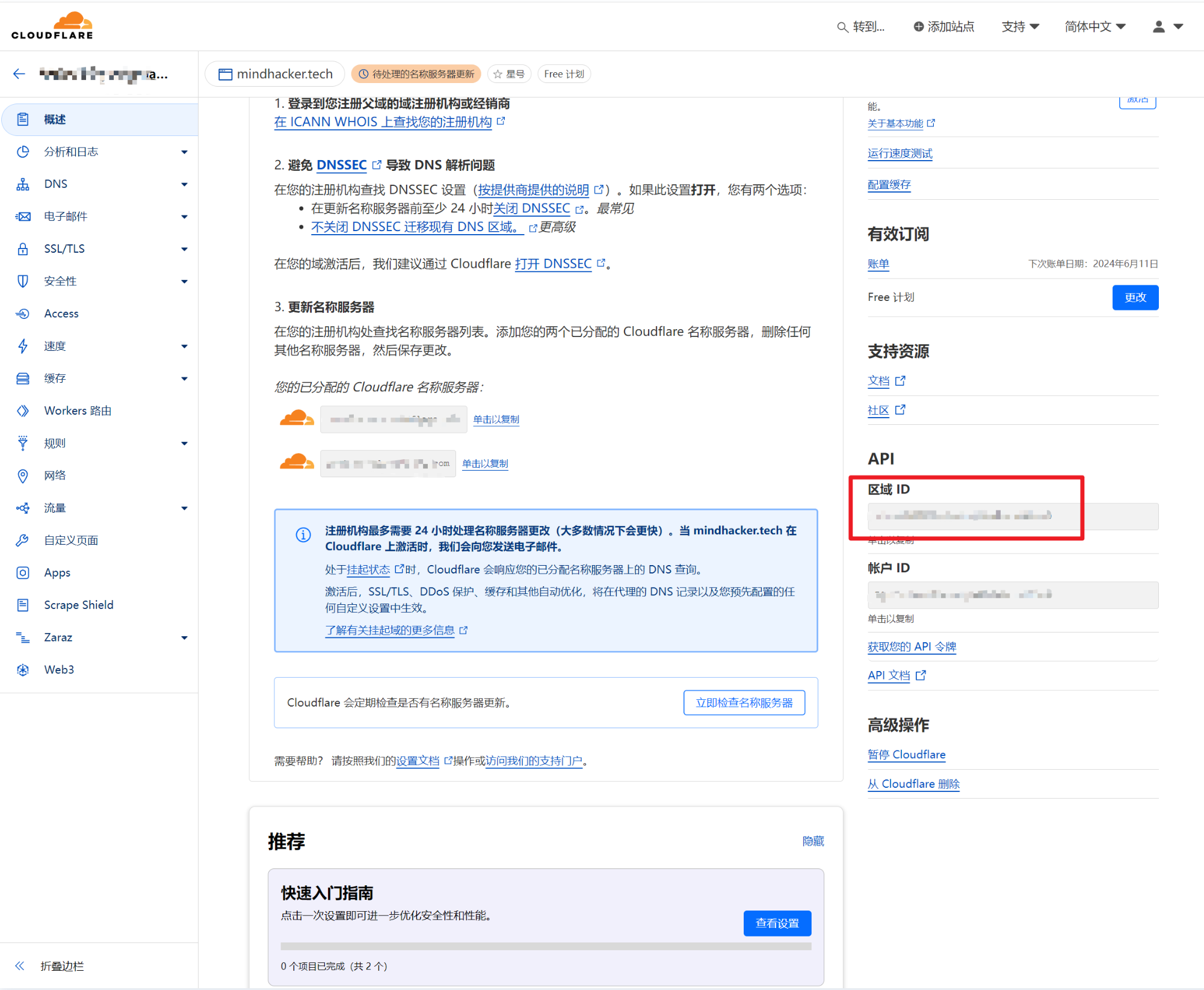The image size is (1204, 990).
Task: Click 单击以复制 for first nameserver
Action: tap(496, 419)
